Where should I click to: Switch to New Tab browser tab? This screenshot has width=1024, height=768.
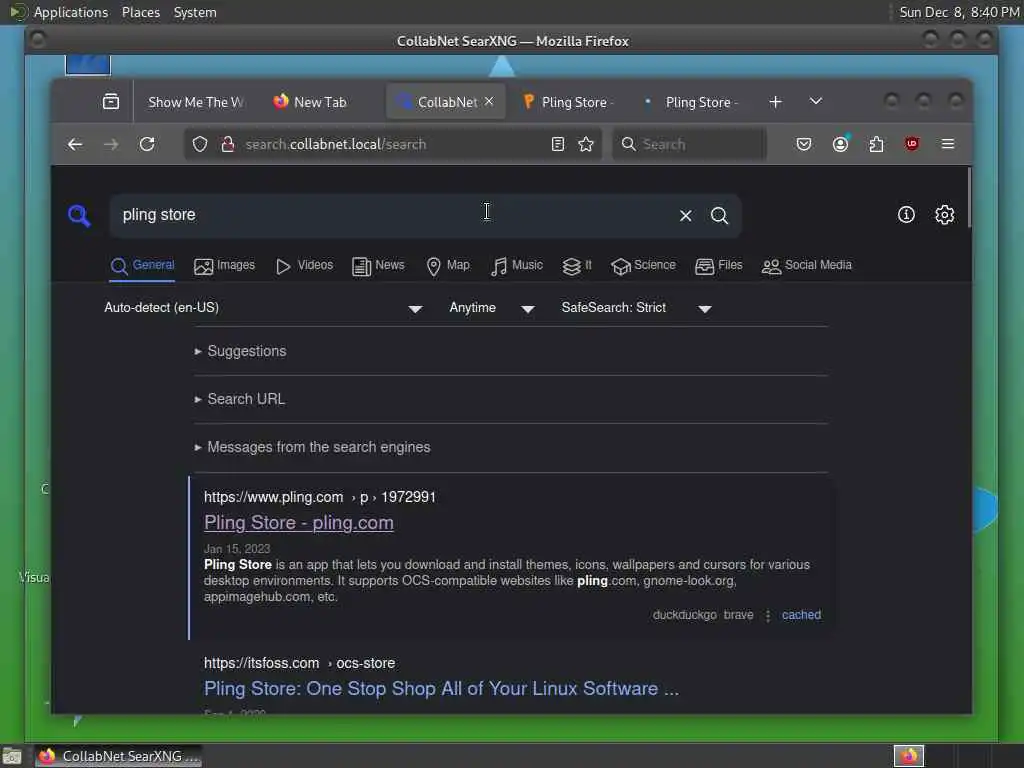tap(319, 102)
